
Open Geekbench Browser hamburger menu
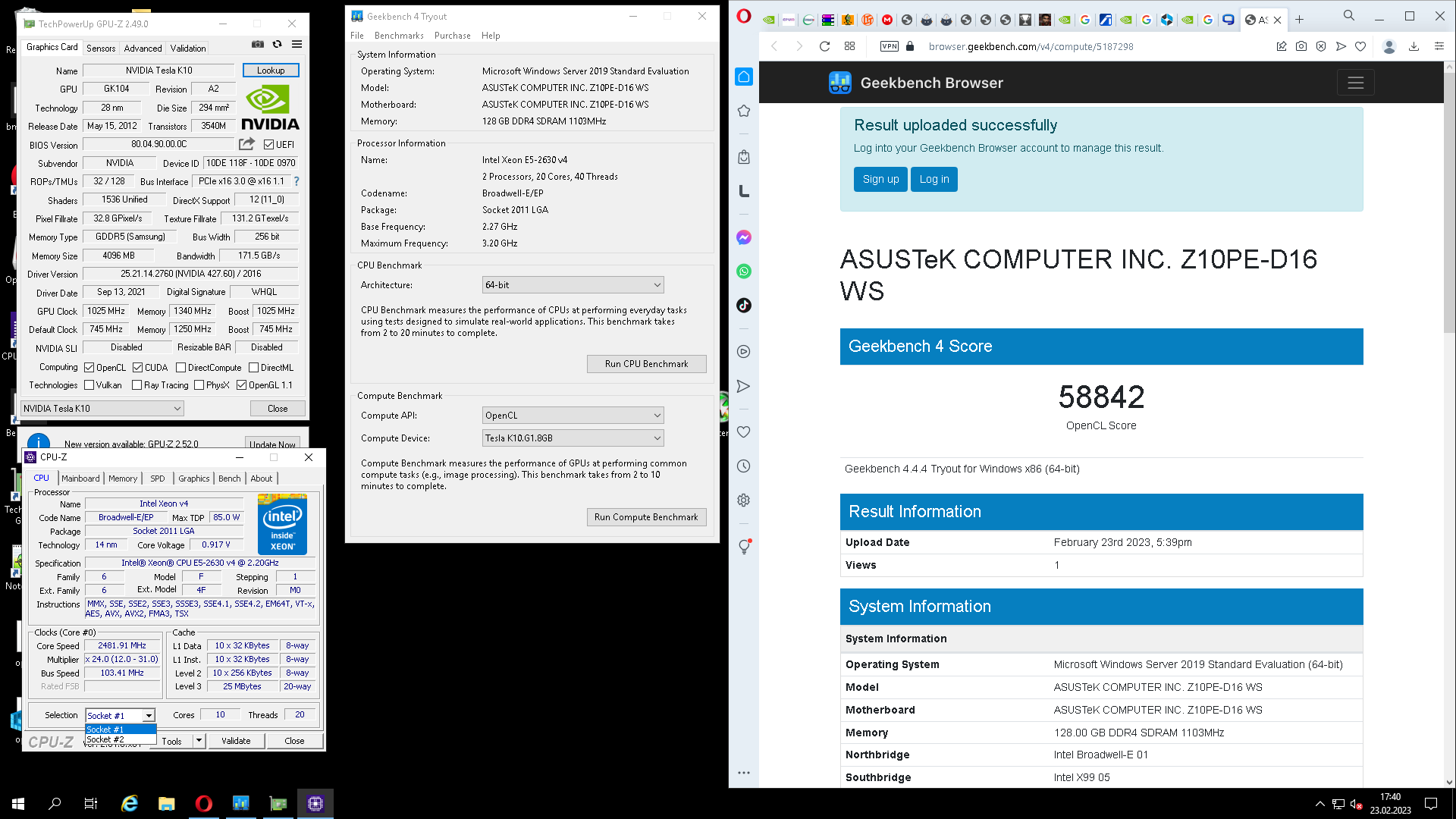[x=1356, y=83]
